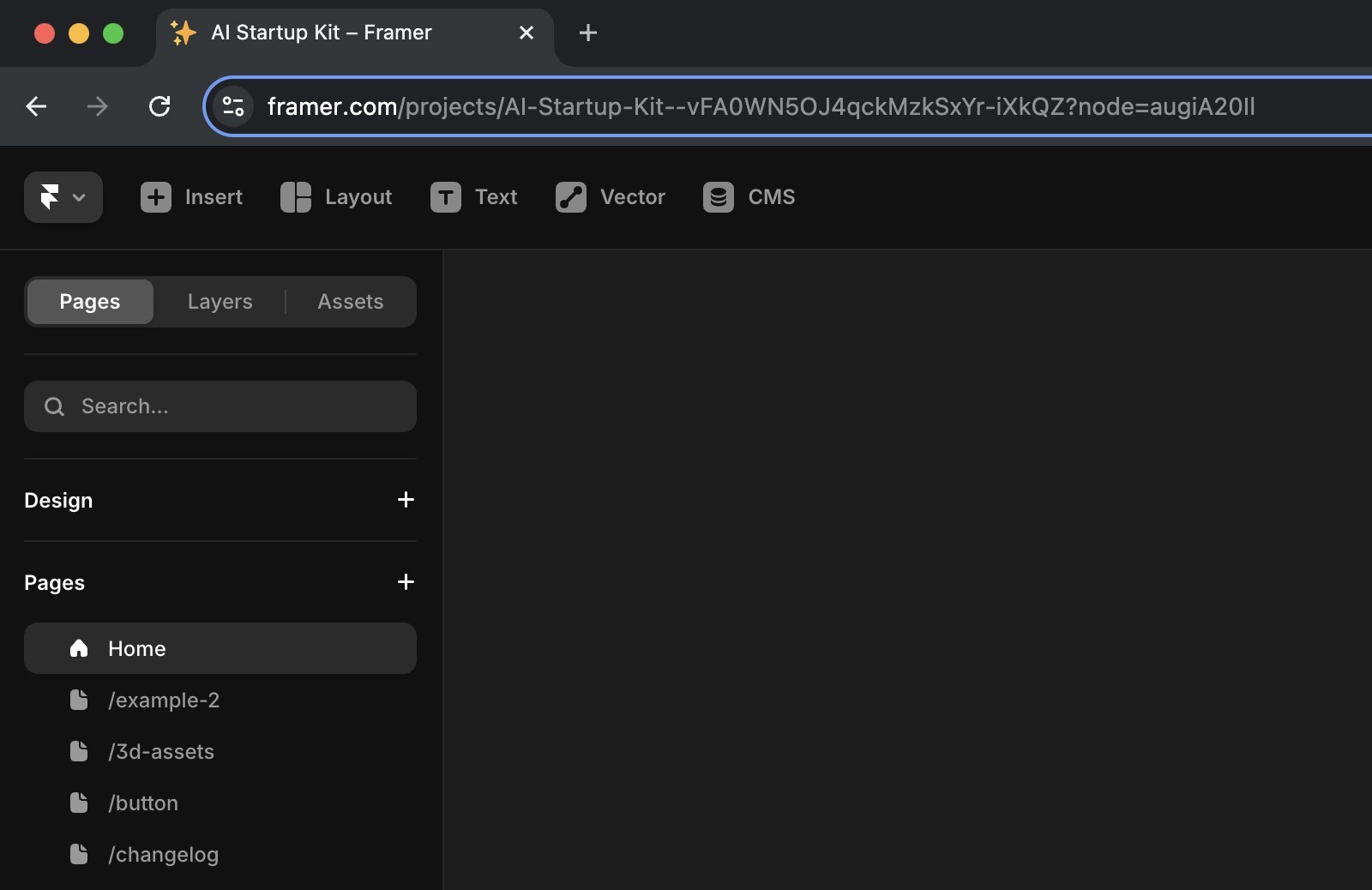Click the Home house icon
1372x890 pixels.
pyautogui.click(x=79, y=648)
